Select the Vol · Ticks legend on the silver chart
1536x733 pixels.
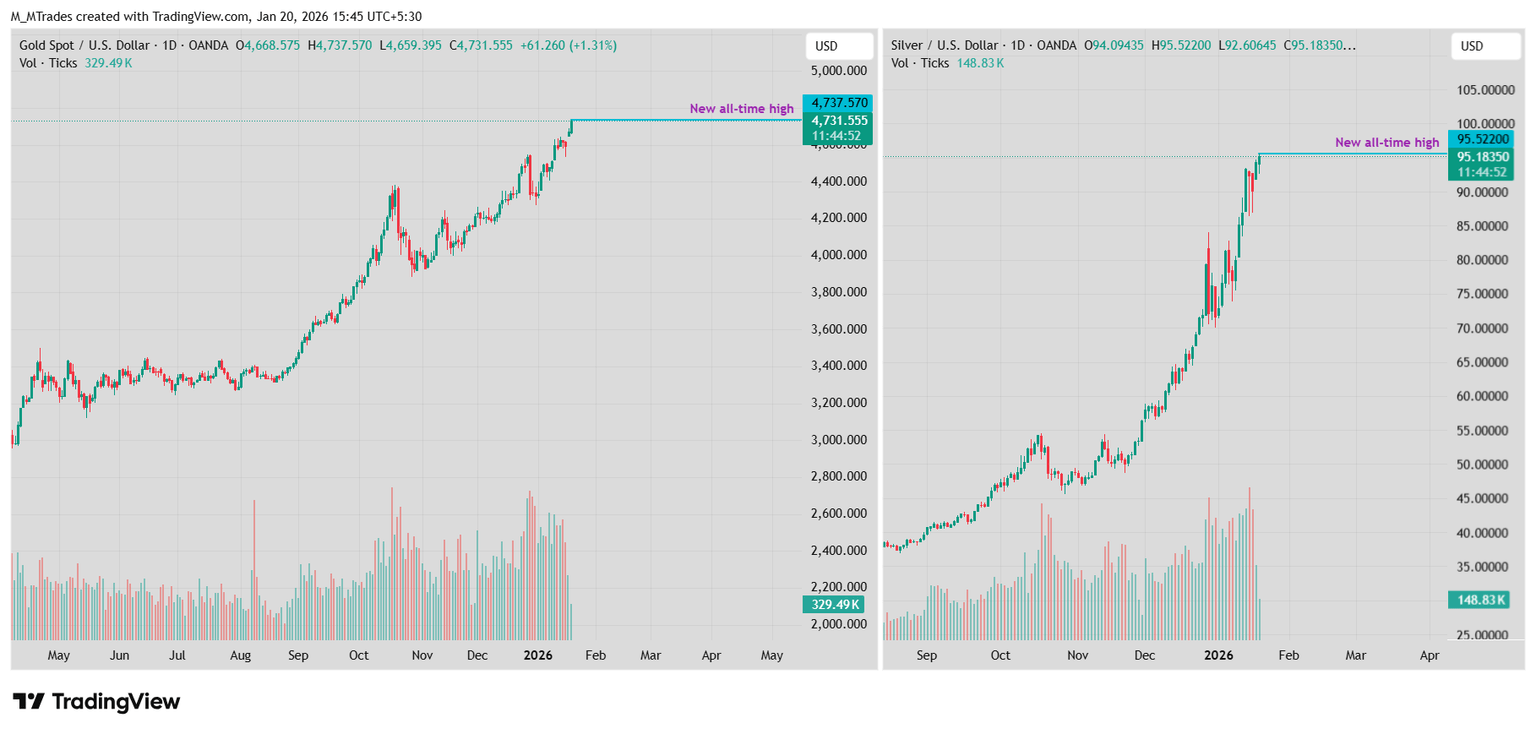click(920, 63)
